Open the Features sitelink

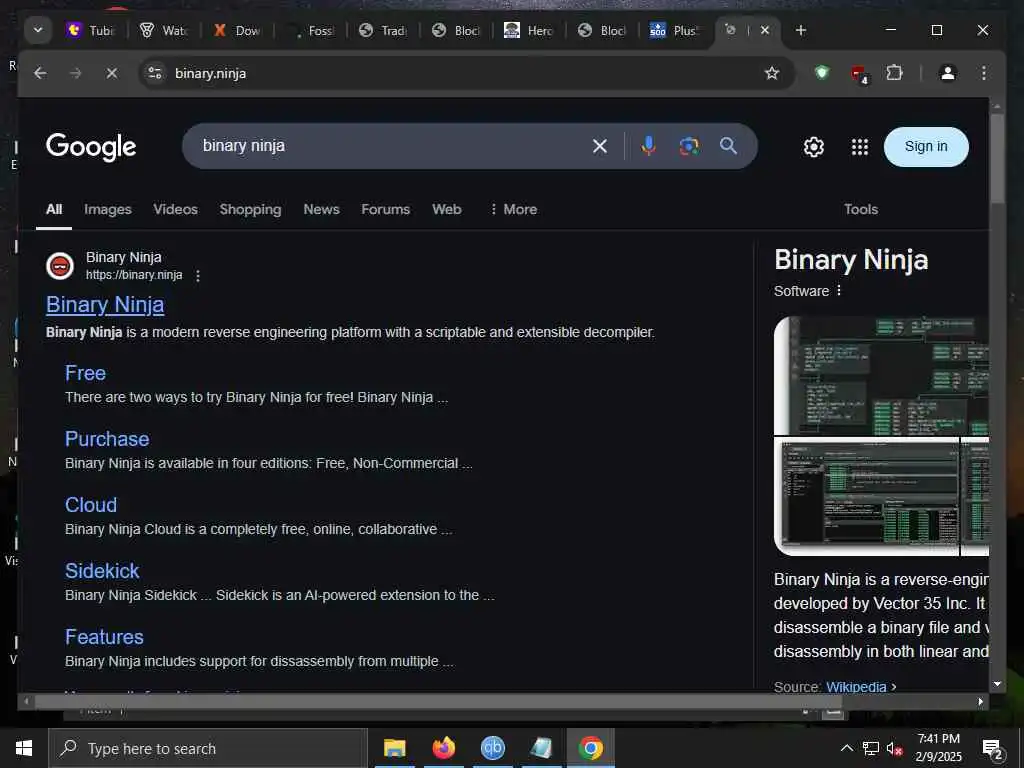click(104, 637)
